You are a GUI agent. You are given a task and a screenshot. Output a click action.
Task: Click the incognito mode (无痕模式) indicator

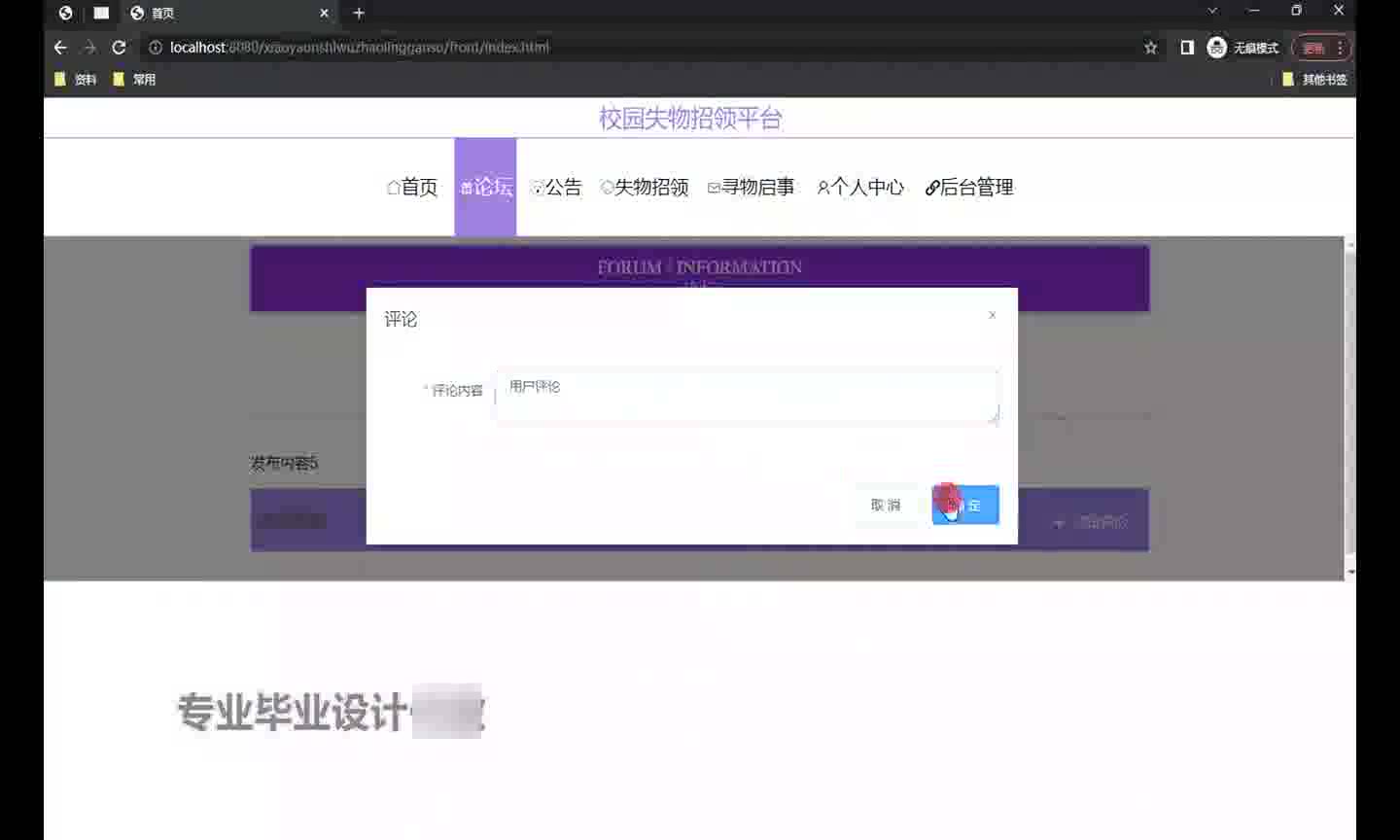(x=1242, y=48)
